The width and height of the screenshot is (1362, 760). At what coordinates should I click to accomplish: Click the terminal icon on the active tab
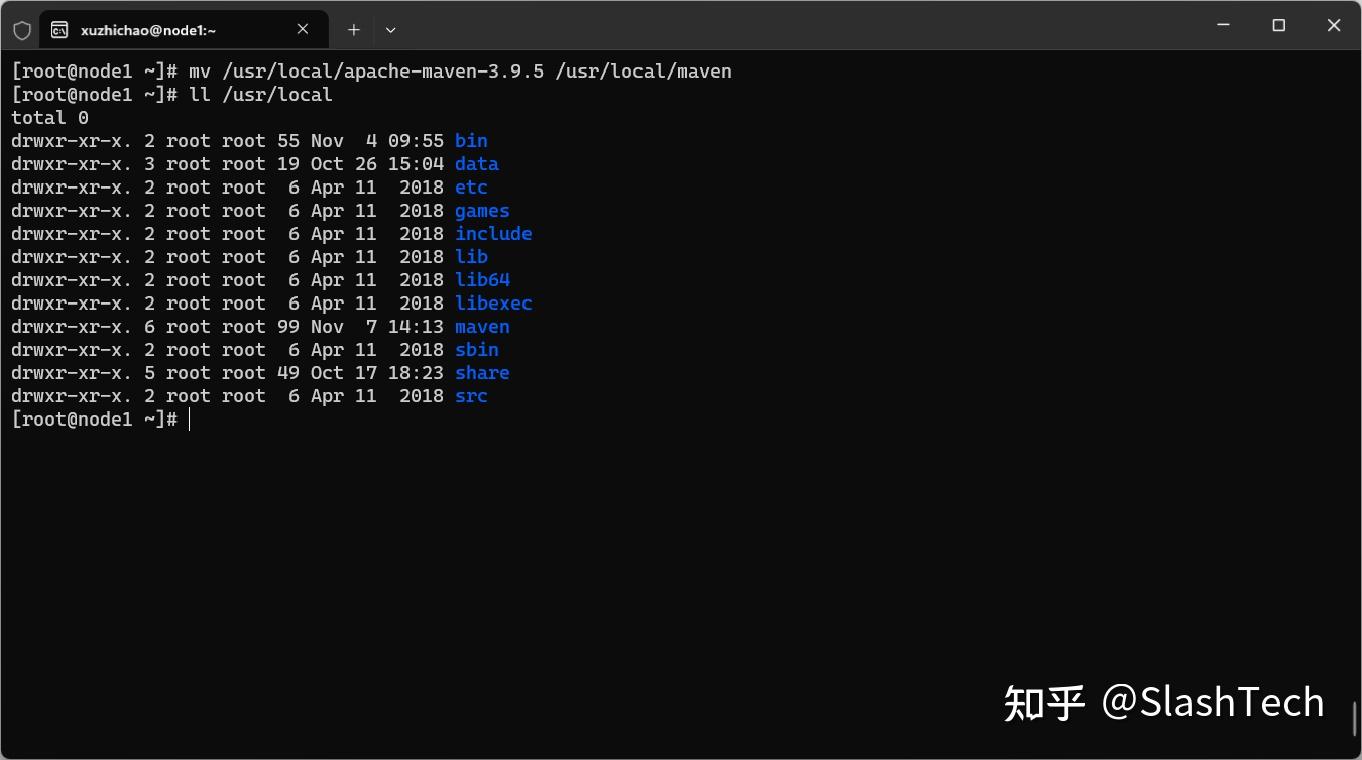click(62, 29)
